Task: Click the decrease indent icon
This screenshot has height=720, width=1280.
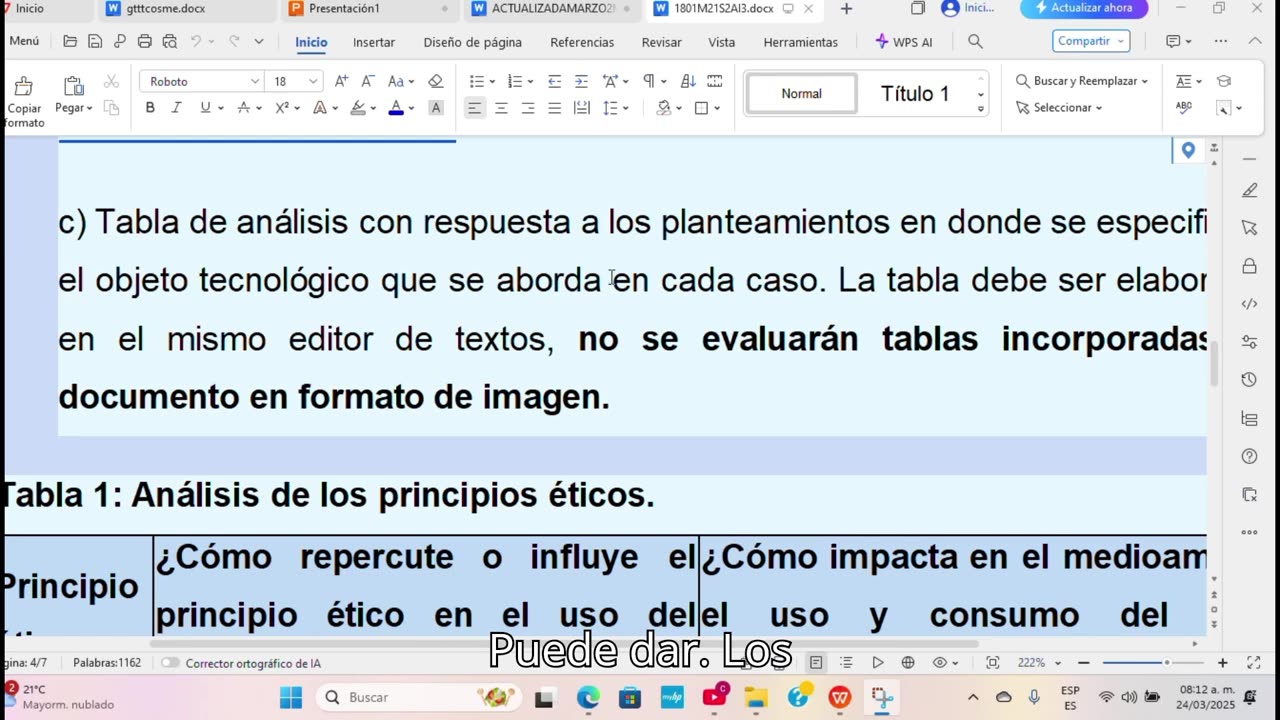Action: pyautogui.click(x=554, y=81)
